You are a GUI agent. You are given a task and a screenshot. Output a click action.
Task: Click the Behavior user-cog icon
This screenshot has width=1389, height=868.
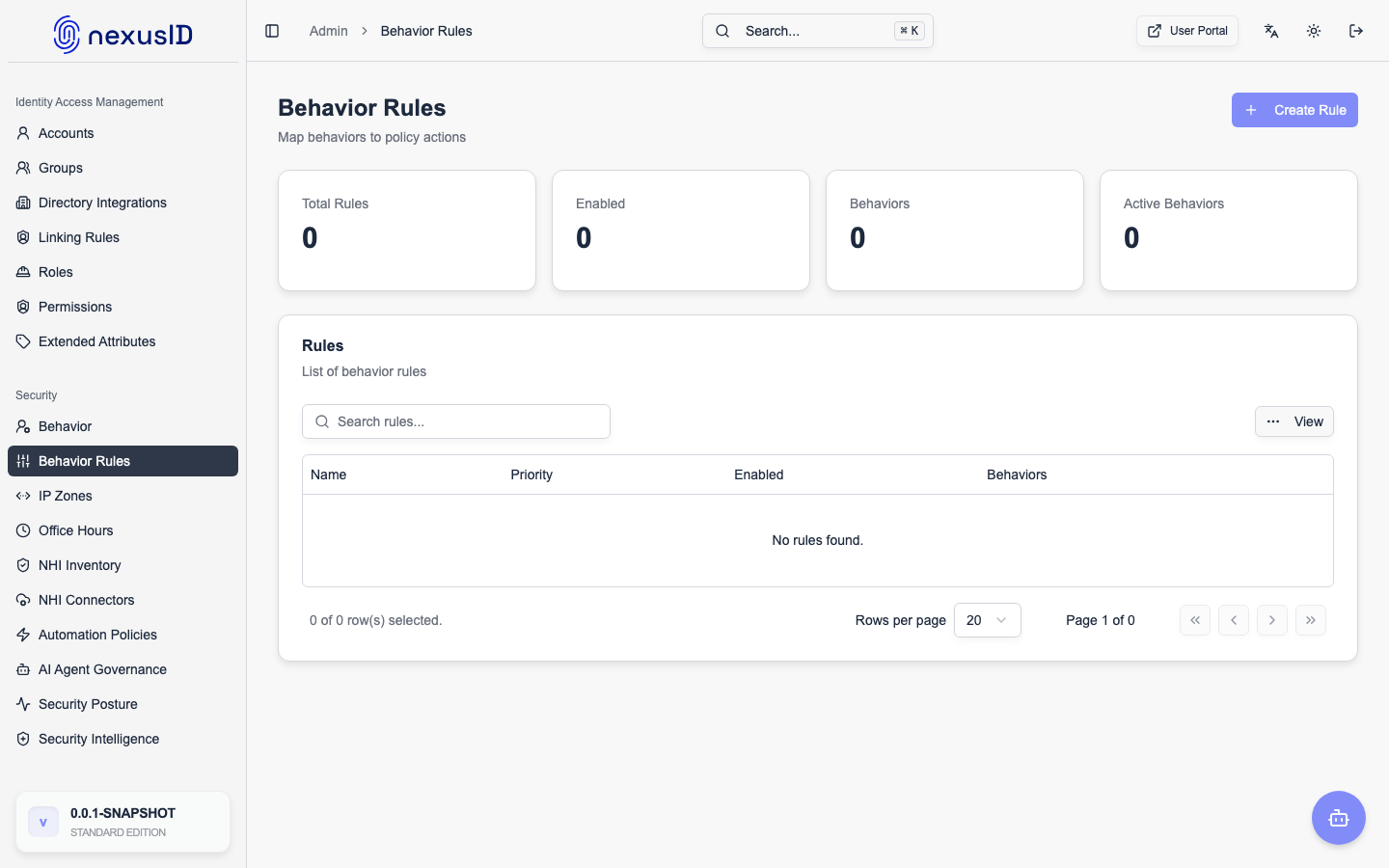pos(23,426)
